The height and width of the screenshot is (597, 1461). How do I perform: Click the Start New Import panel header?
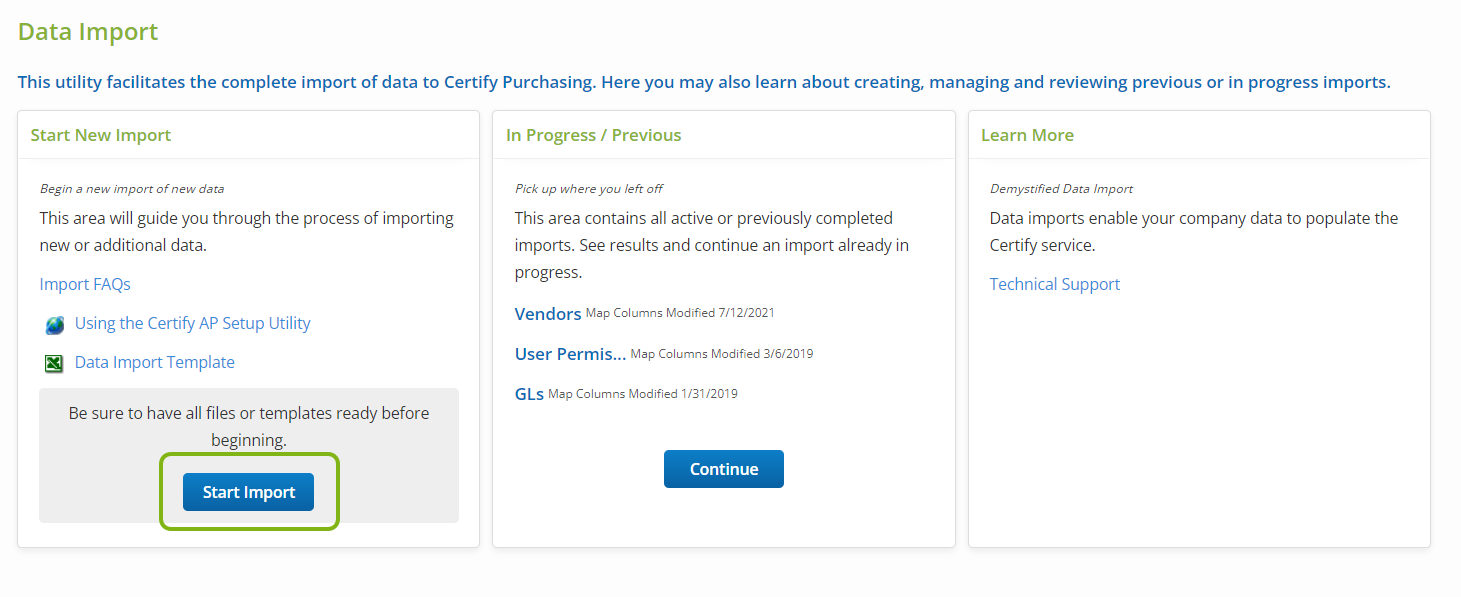pyautogui.click(x=101, y=135)
